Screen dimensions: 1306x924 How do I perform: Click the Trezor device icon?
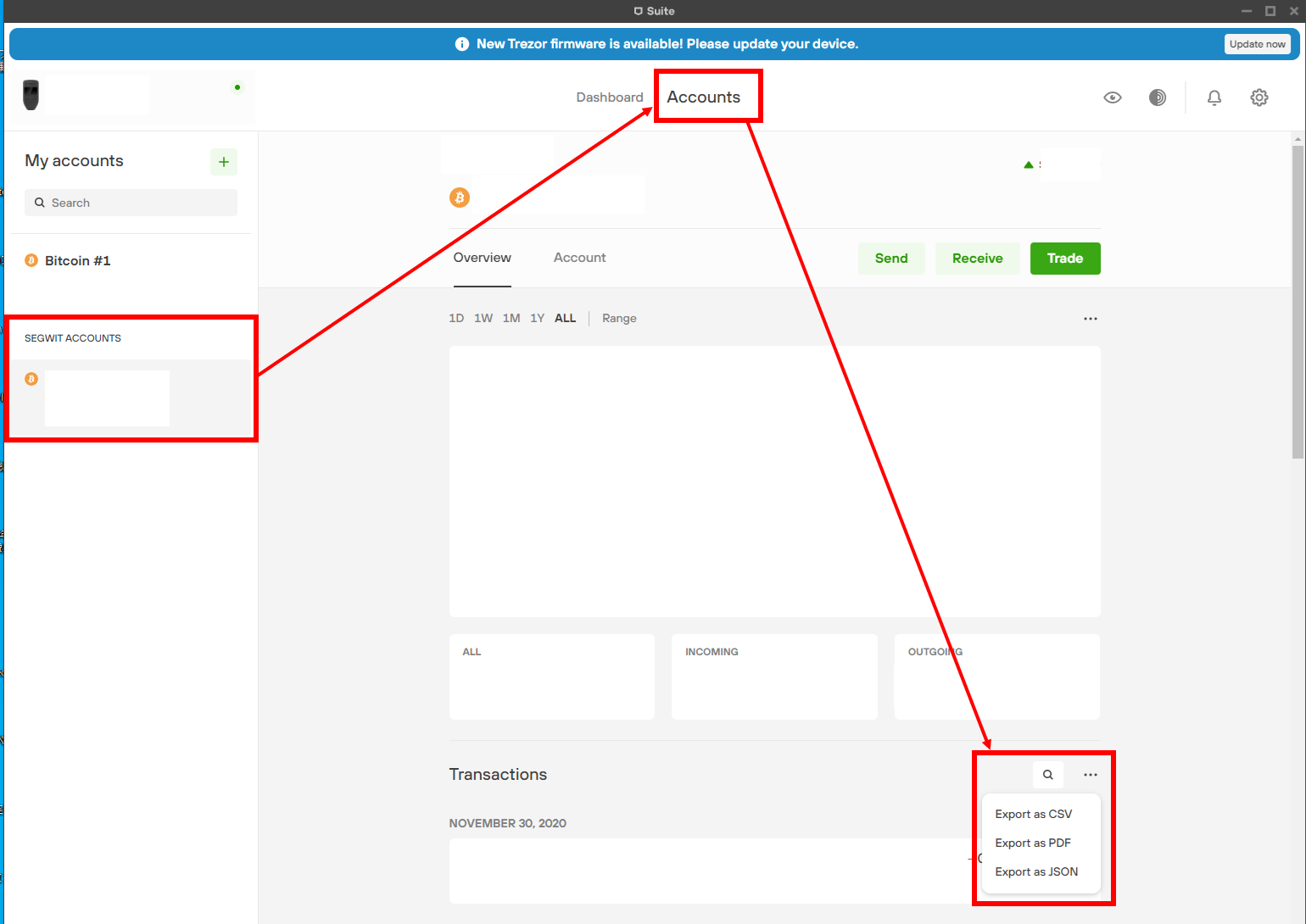pyautogui.click(x=31, y=95)
